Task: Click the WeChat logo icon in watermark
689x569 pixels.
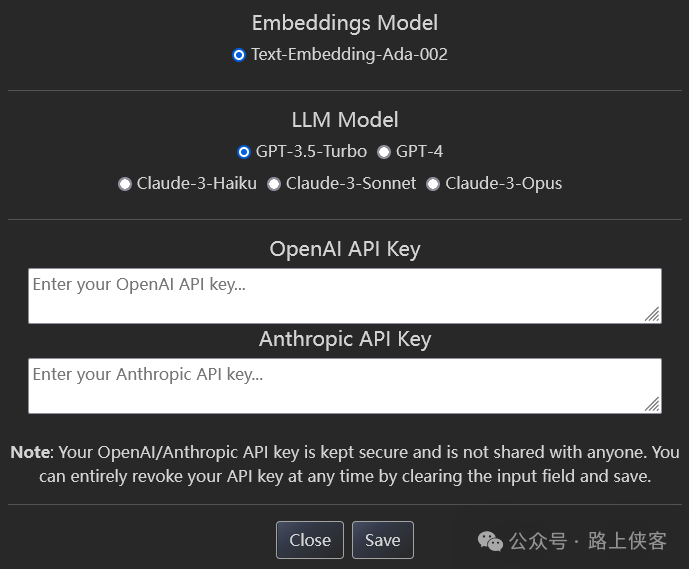Action: [491, 541]
